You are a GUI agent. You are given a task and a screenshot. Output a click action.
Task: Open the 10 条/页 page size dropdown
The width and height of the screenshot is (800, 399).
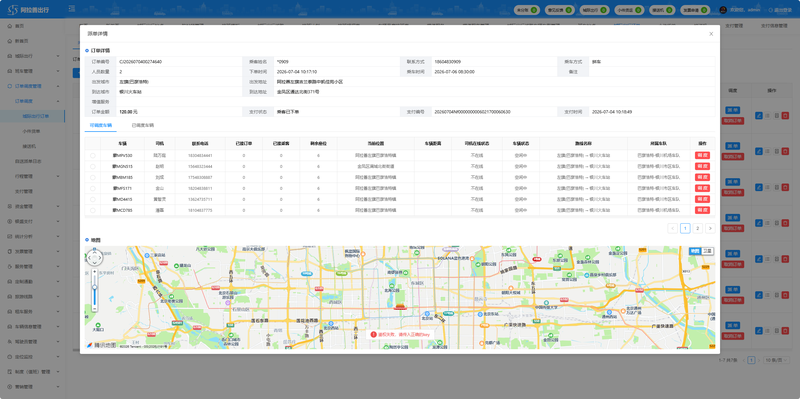[776, 360]
